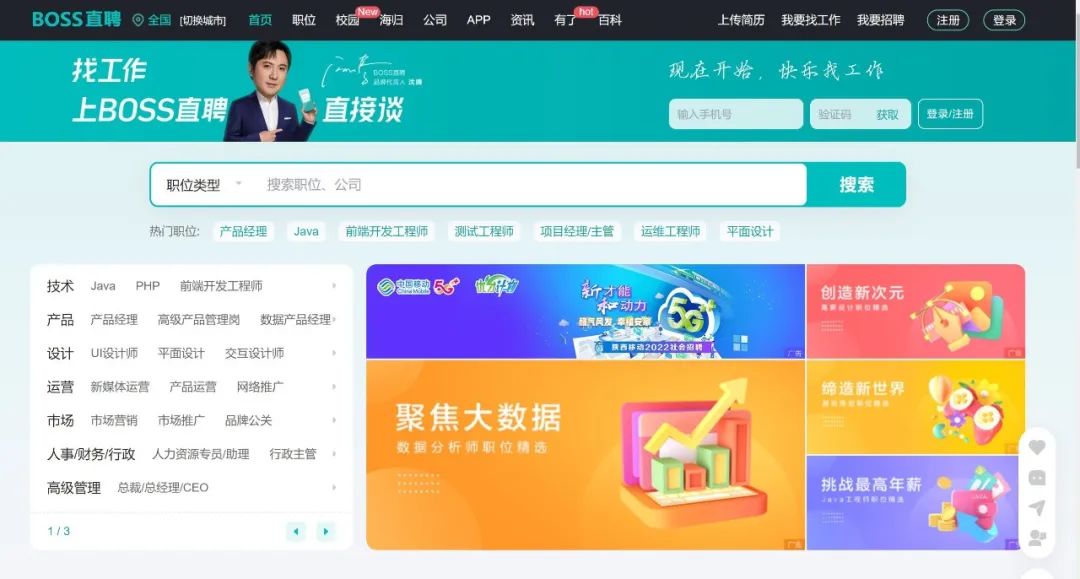1080x579 pixels.
Task: Go to previous category page arrow
Action: click(296, 531)
